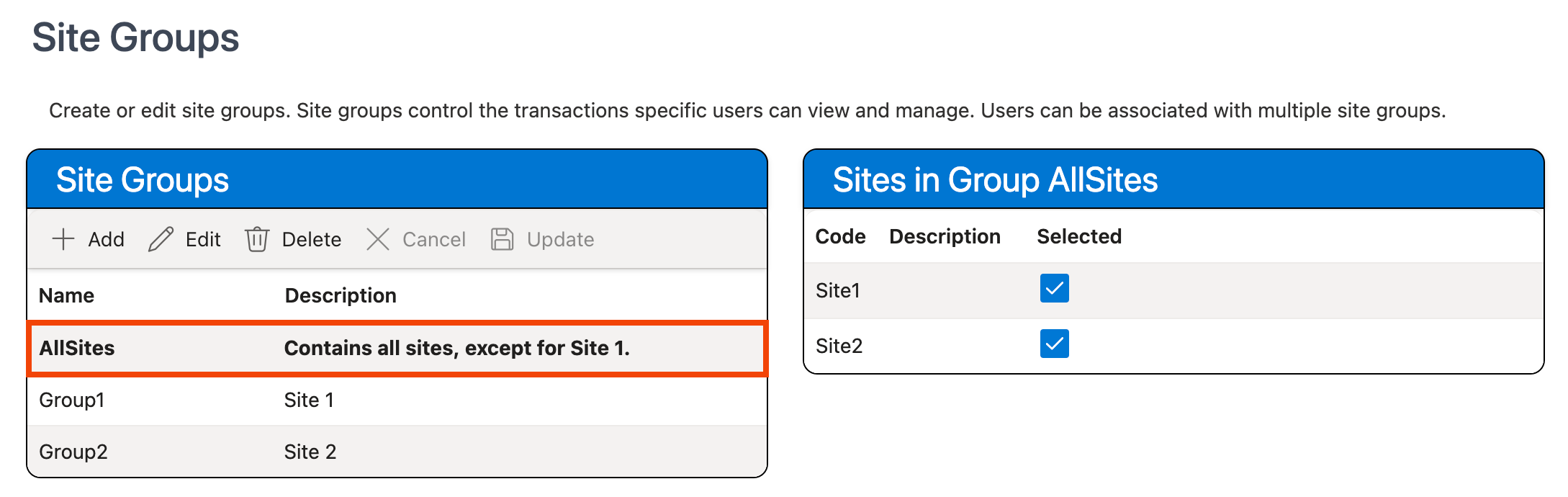
Task: Select the Group1 row
Action: tap(72, 400)
